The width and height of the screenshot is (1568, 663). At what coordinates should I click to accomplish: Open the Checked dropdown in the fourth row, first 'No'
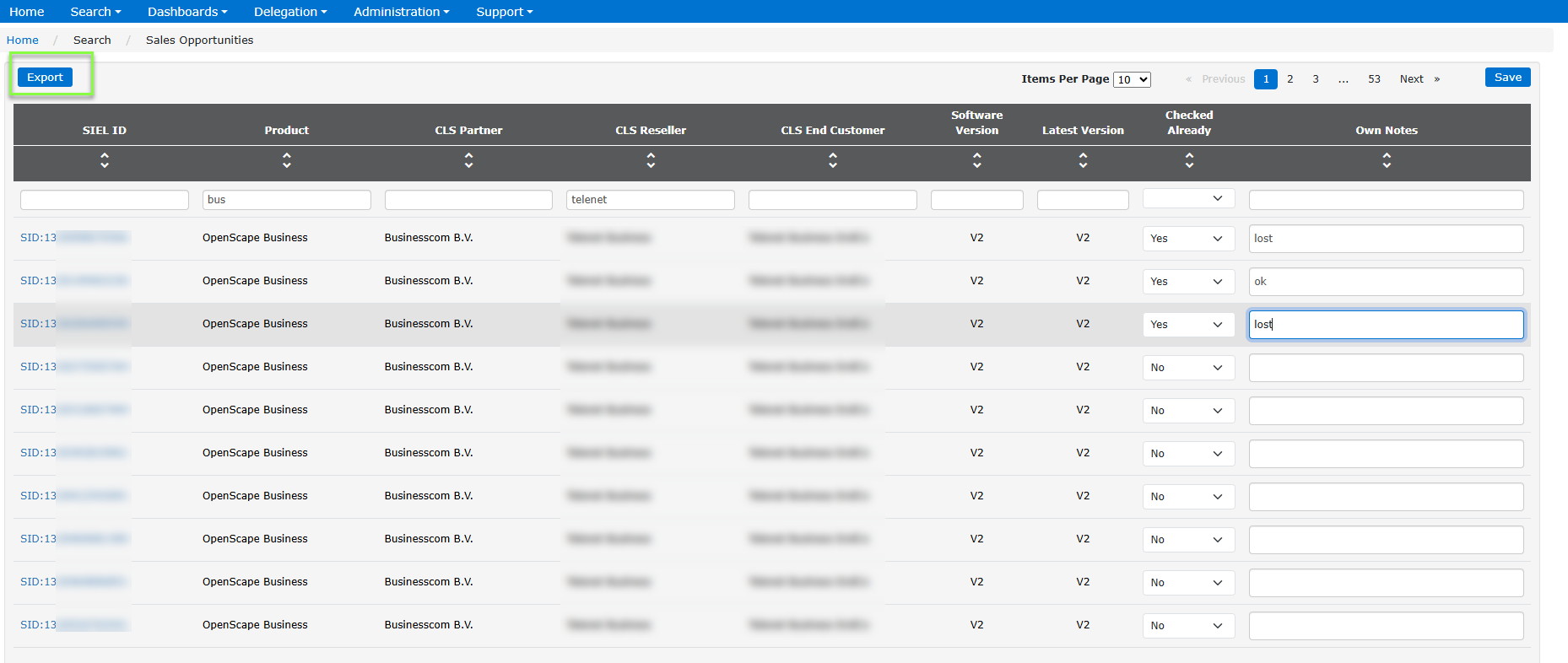[1188, 368]
